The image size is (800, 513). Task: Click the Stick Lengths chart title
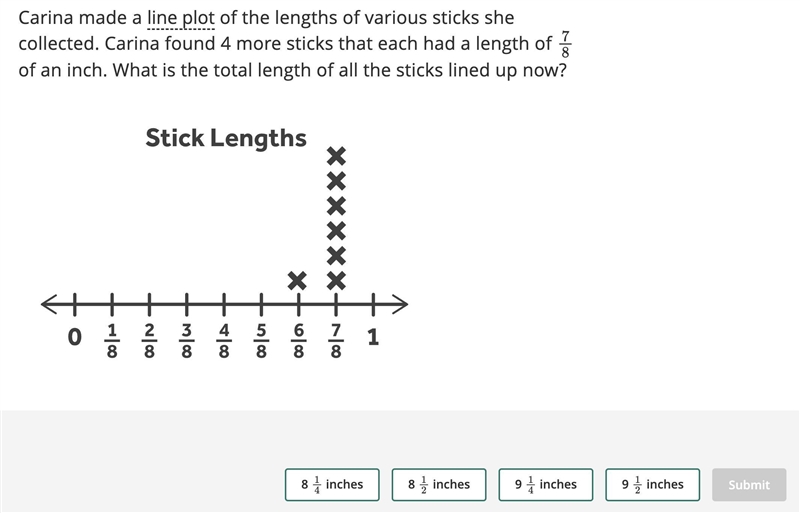226,138
